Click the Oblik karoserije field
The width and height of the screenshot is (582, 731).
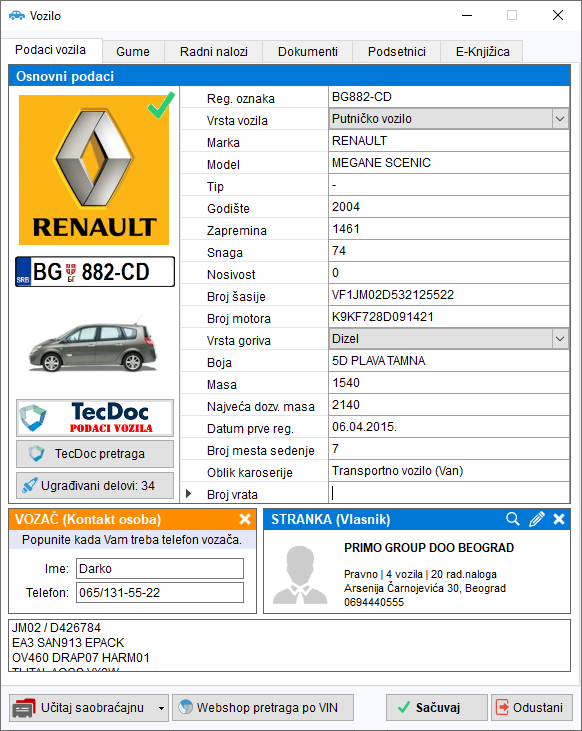(x=449, y=471)
